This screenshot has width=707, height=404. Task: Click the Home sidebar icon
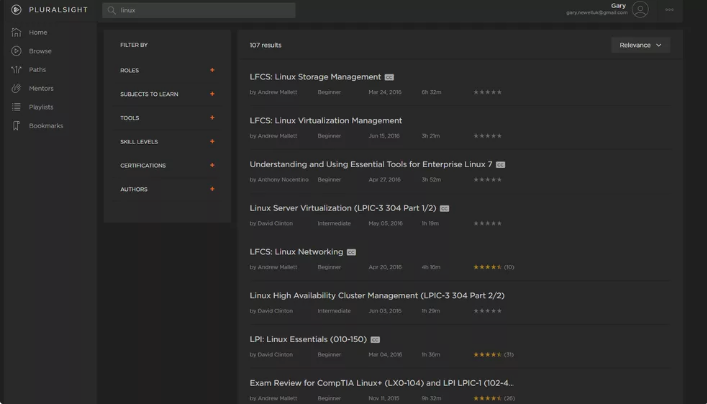pyautogui.click(x=16, y=32)
